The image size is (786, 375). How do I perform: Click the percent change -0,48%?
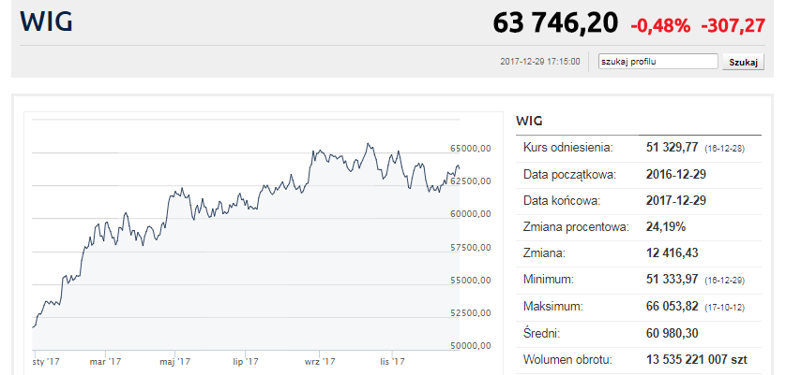coord(660,25)
